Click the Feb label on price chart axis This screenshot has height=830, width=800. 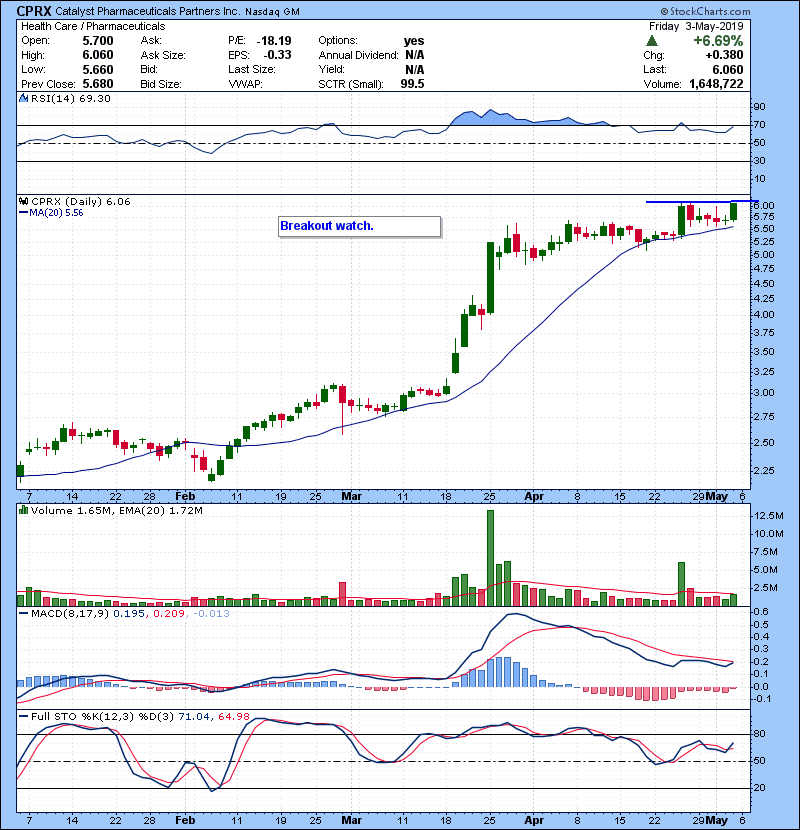tap(185, 497)
